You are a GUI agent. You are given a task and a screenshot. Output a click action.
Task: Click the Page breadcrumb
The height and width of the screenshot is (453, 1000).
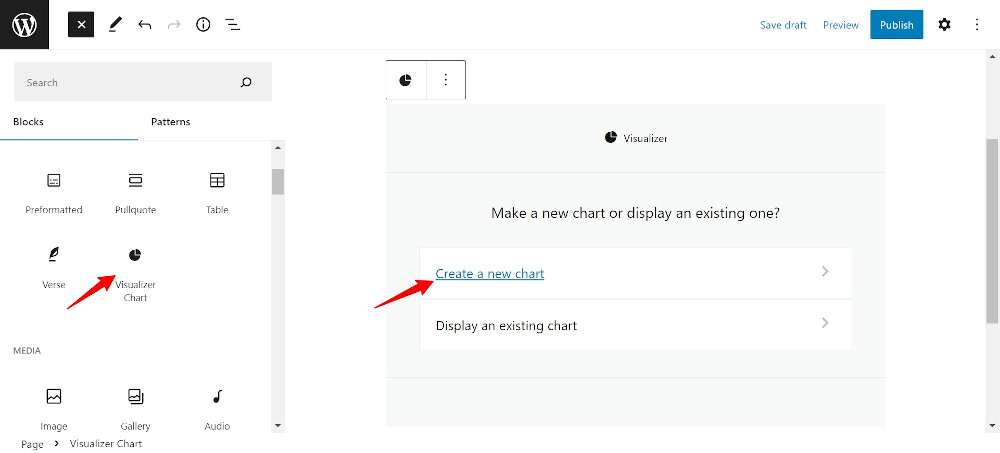[x=32, y=444]
